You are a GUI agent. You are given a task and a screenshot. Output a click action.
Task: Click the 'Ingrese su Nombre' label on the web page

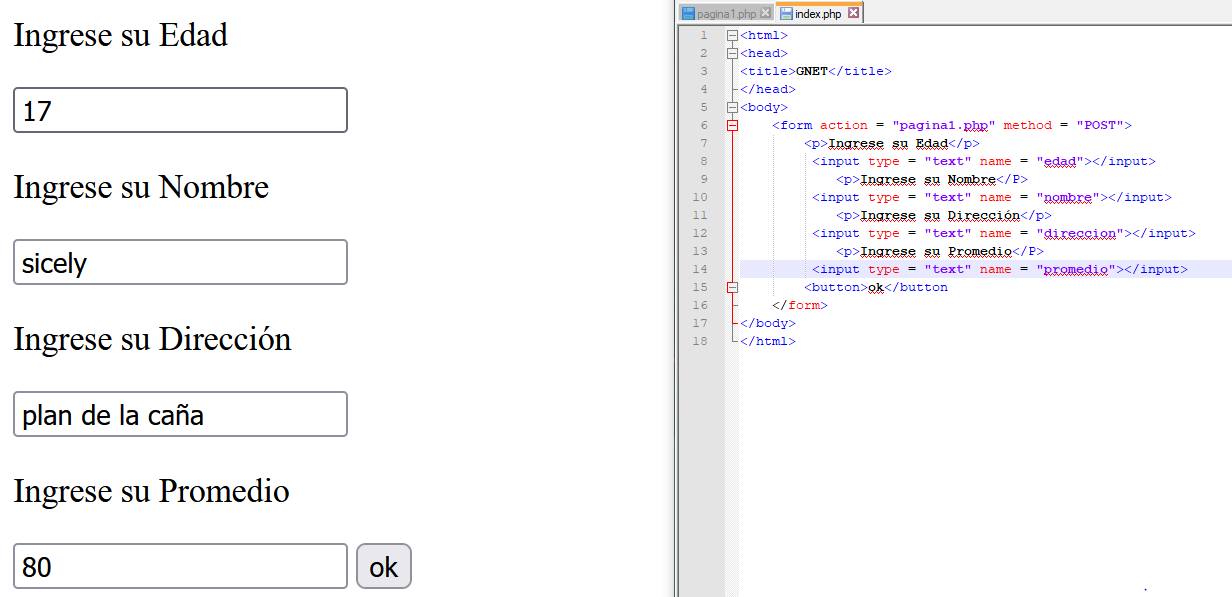point(141,187)
